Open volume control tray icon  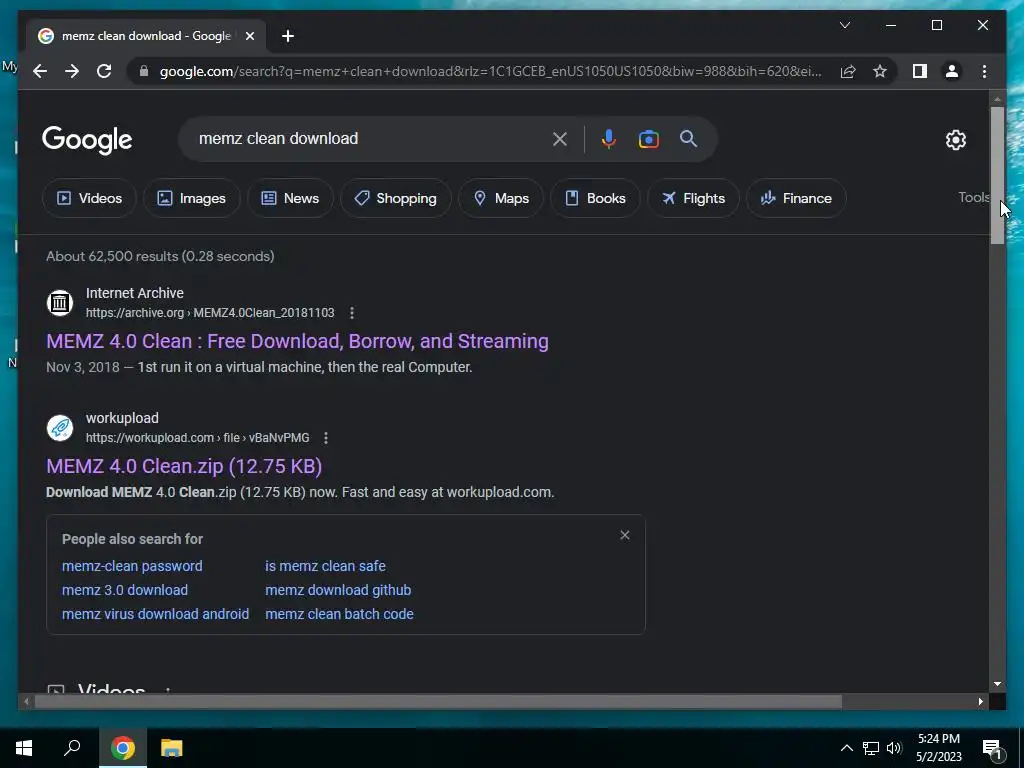point(894,748)
